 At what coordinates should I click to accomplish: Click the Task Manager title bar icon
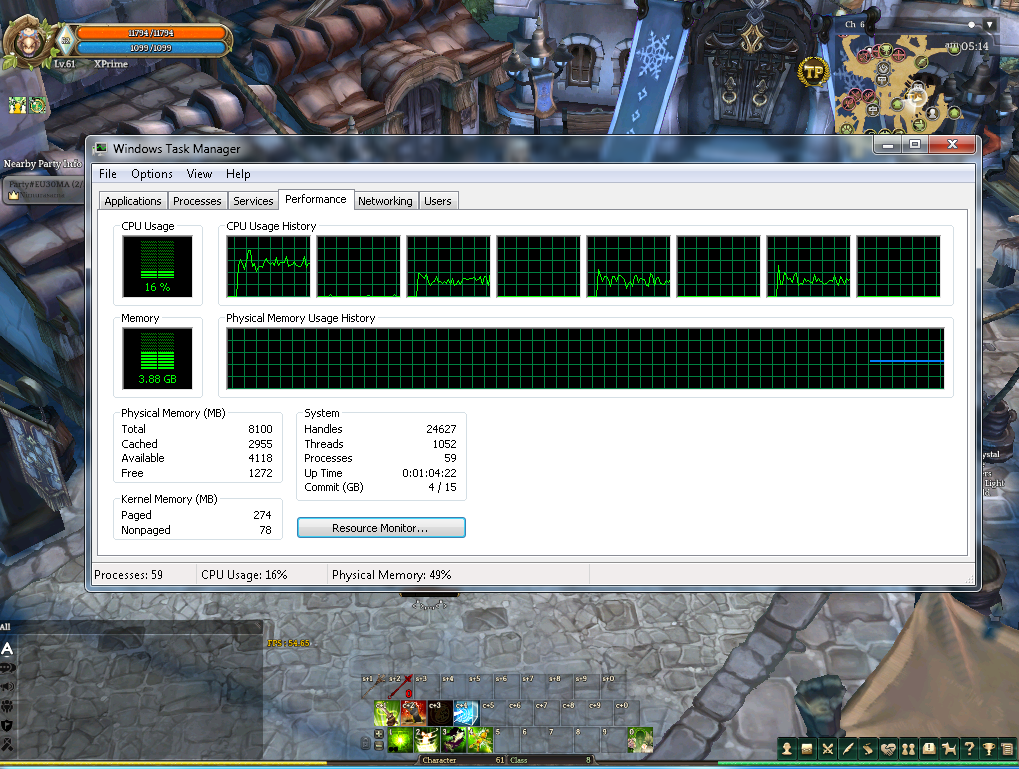[x=101, y=148]
